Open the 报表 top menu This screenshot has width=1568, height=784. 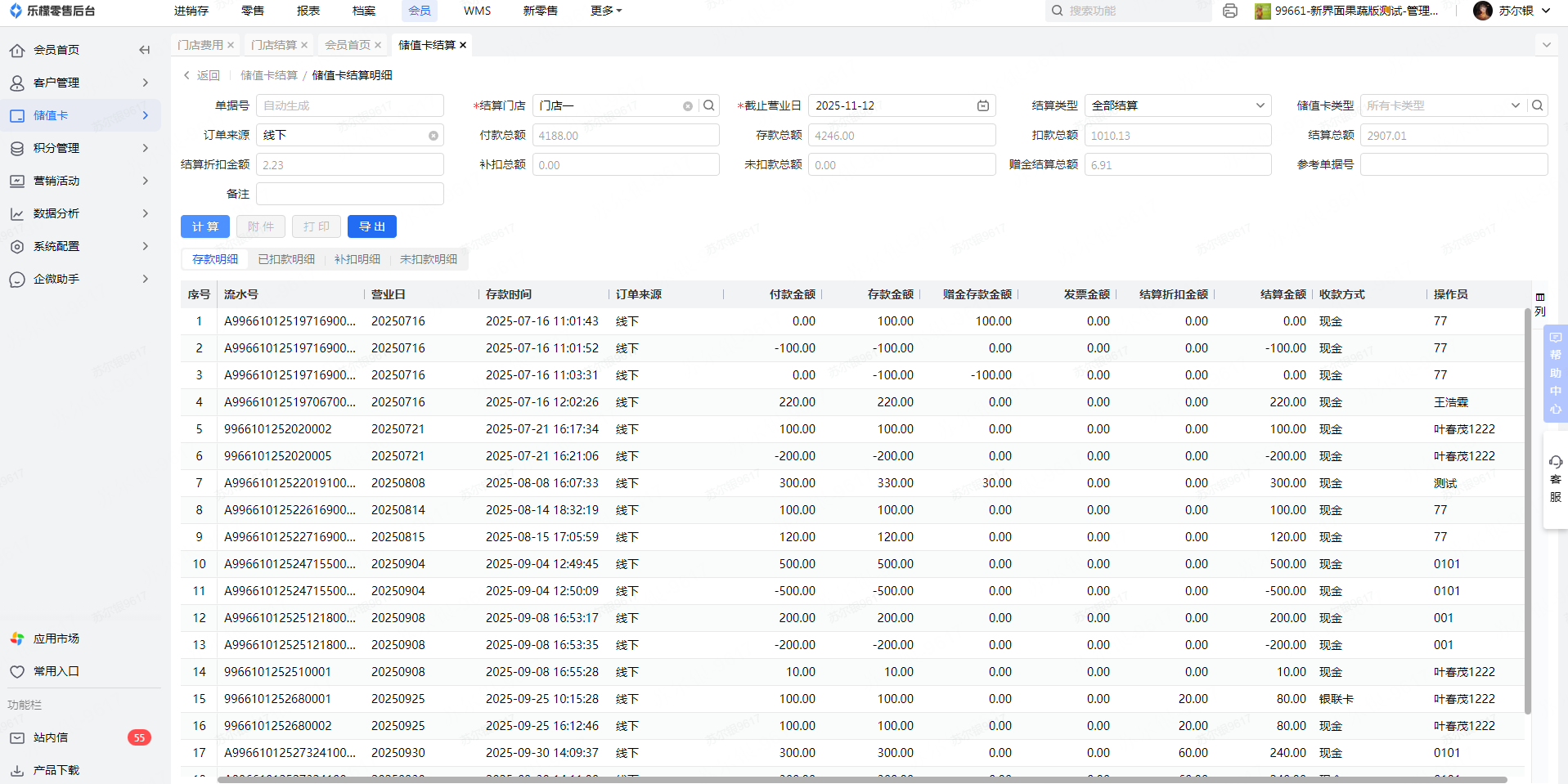point(308,11)
